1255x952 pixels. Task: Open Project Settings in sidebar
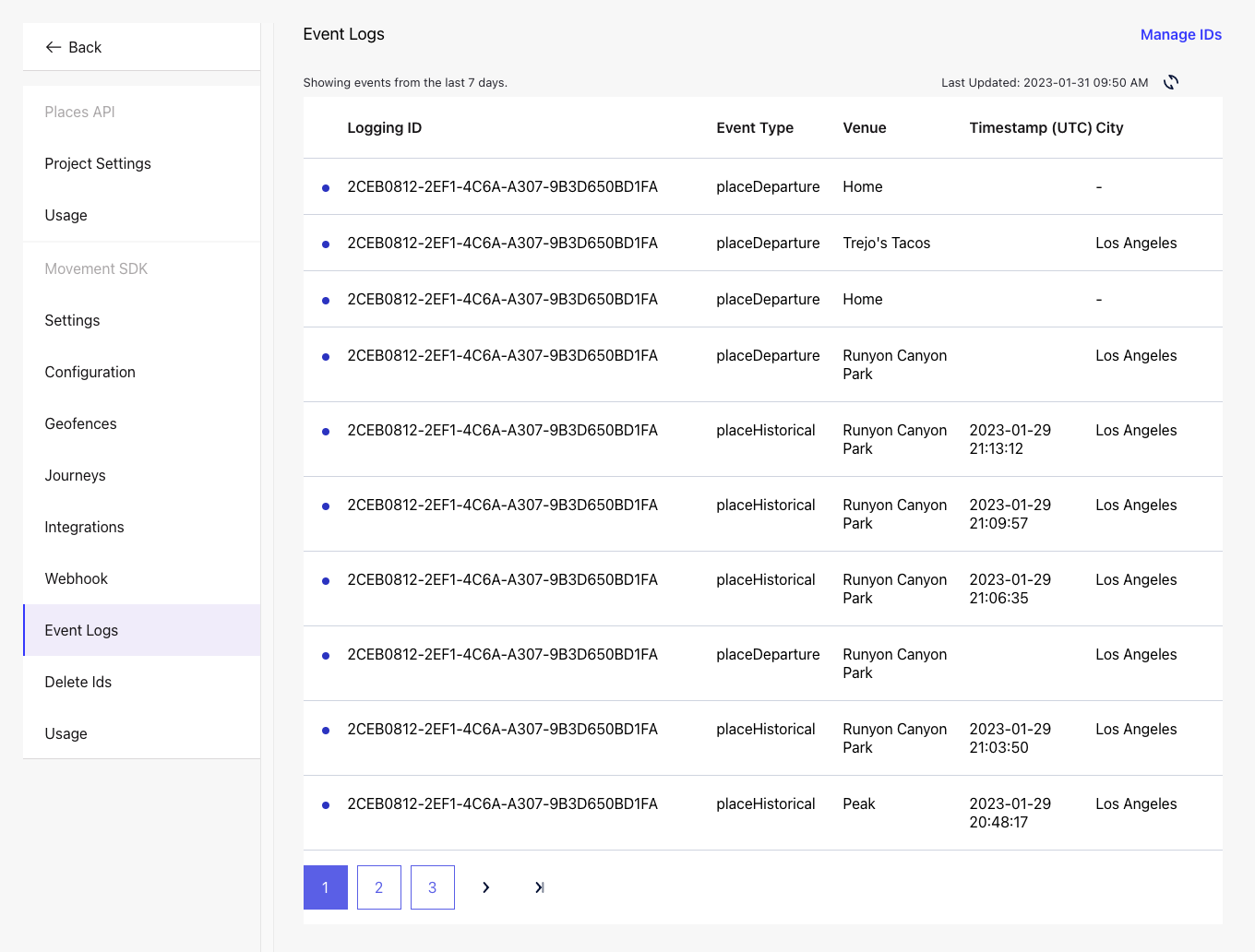(x=98, y=163)
